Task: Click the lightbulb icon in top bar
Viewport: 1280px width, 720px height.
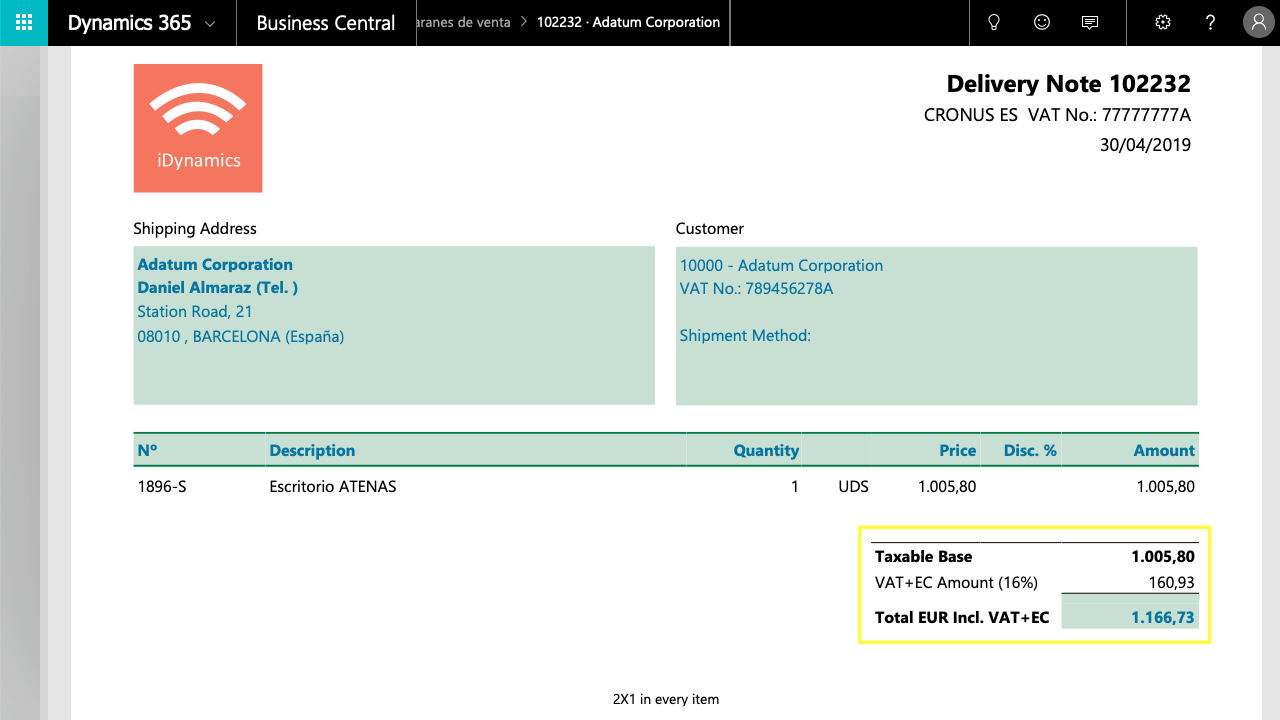Action: [x=994, y=23]
